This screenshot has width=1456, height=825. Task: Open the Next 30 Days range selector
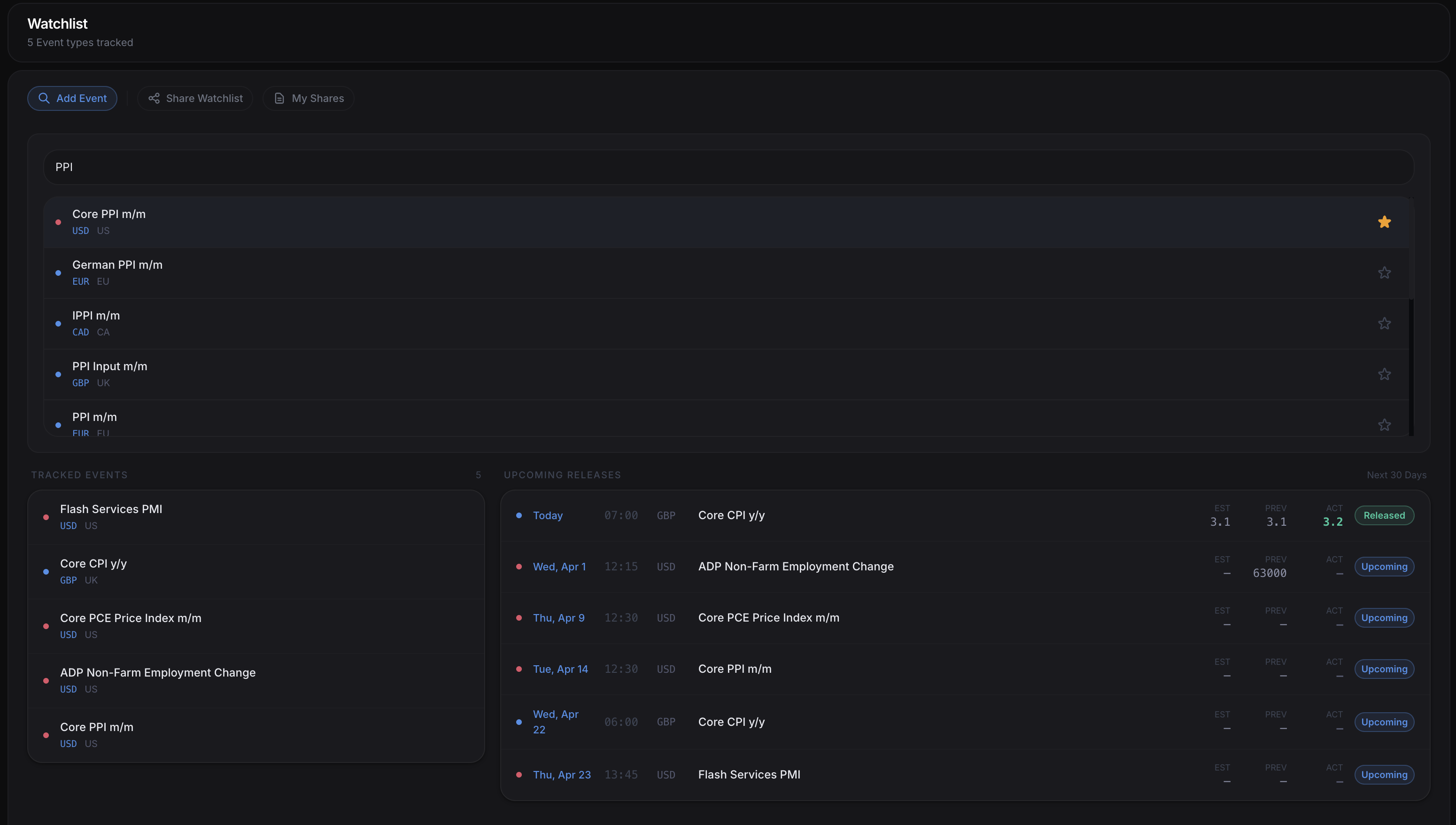pyautogui.click(x=1396, y=475)
